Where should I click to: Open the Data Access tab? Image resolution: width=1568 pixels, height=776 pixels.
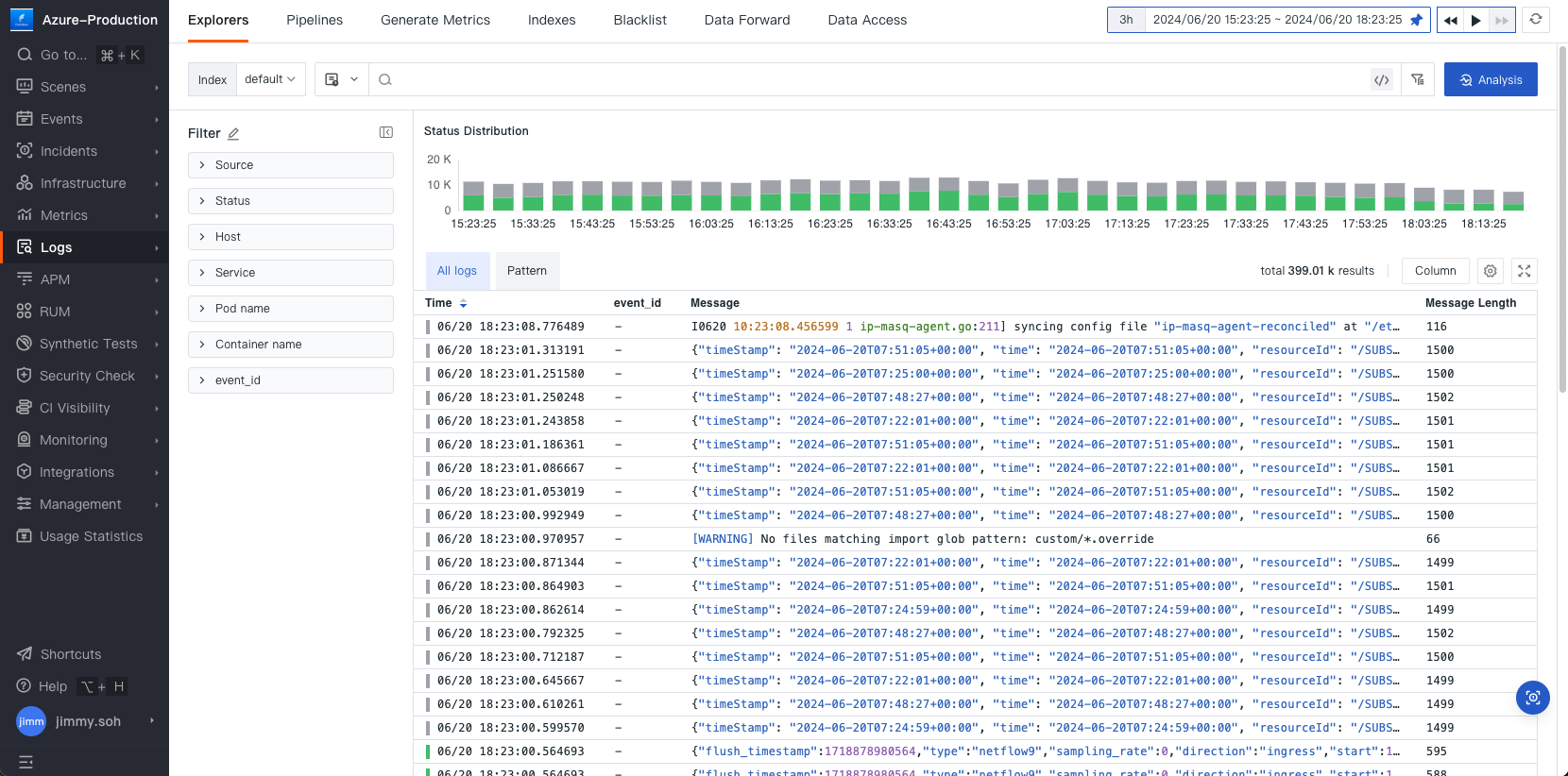click(867, 20)
